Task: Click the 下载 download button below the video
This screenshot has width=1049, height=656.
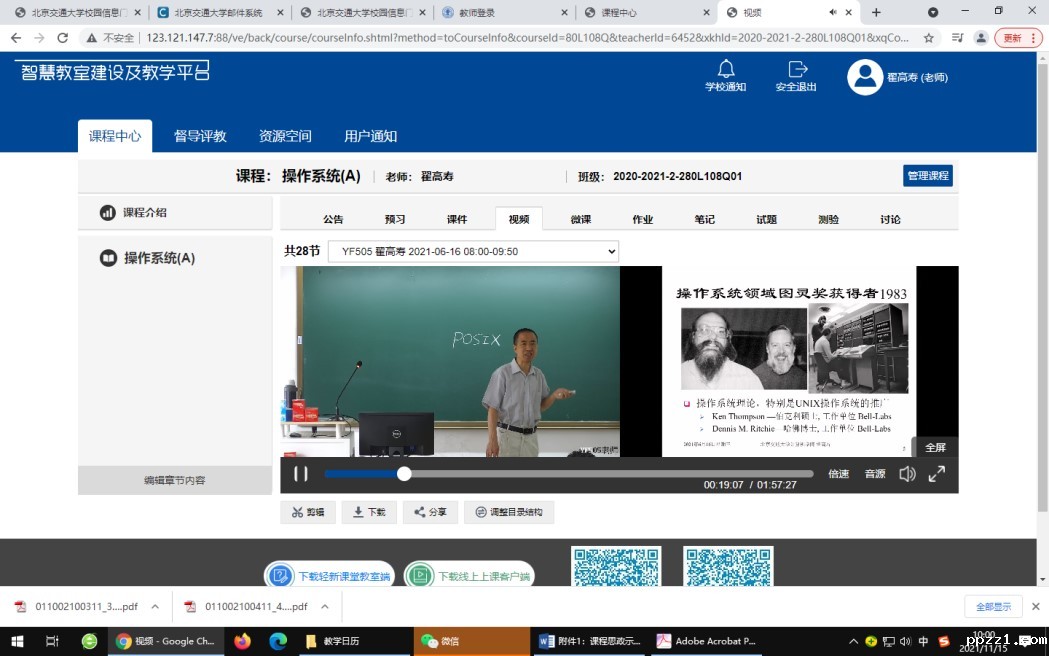Action: [369, 512]
